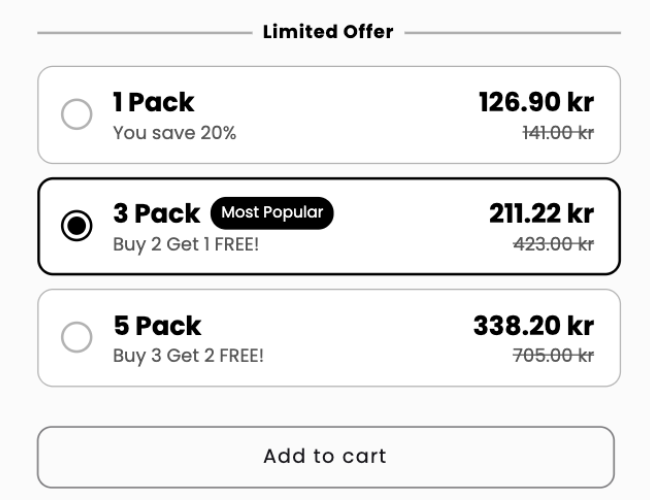Click the You save 20% text
Image resolution: width=650 pixels, height=500 pixels.
174,133
